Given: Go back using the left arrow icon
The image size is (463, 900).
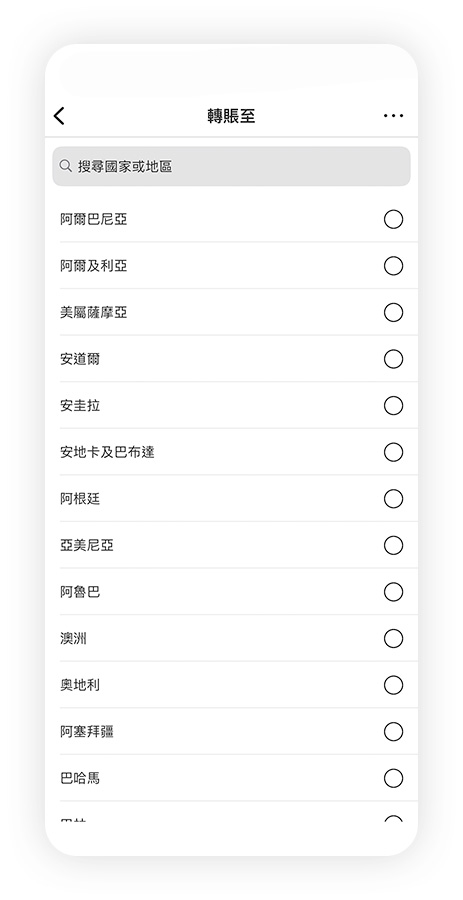Looking at the screenshot, I should coord(59,116).
